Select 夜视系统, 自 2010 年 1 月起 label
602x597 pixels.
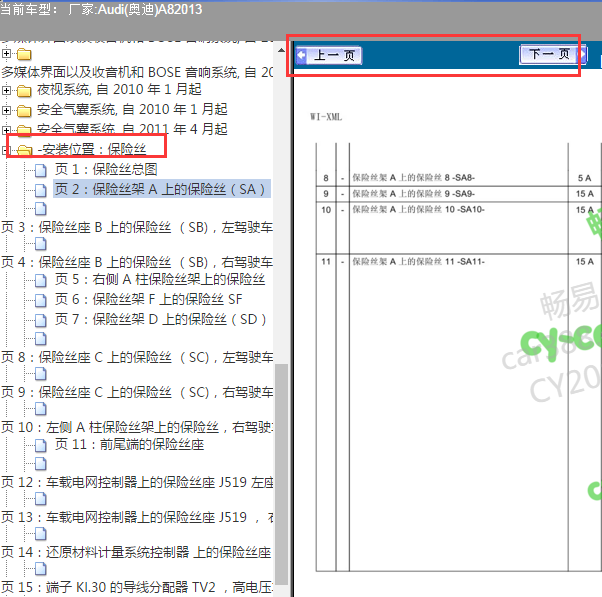[x=119, y=89]
